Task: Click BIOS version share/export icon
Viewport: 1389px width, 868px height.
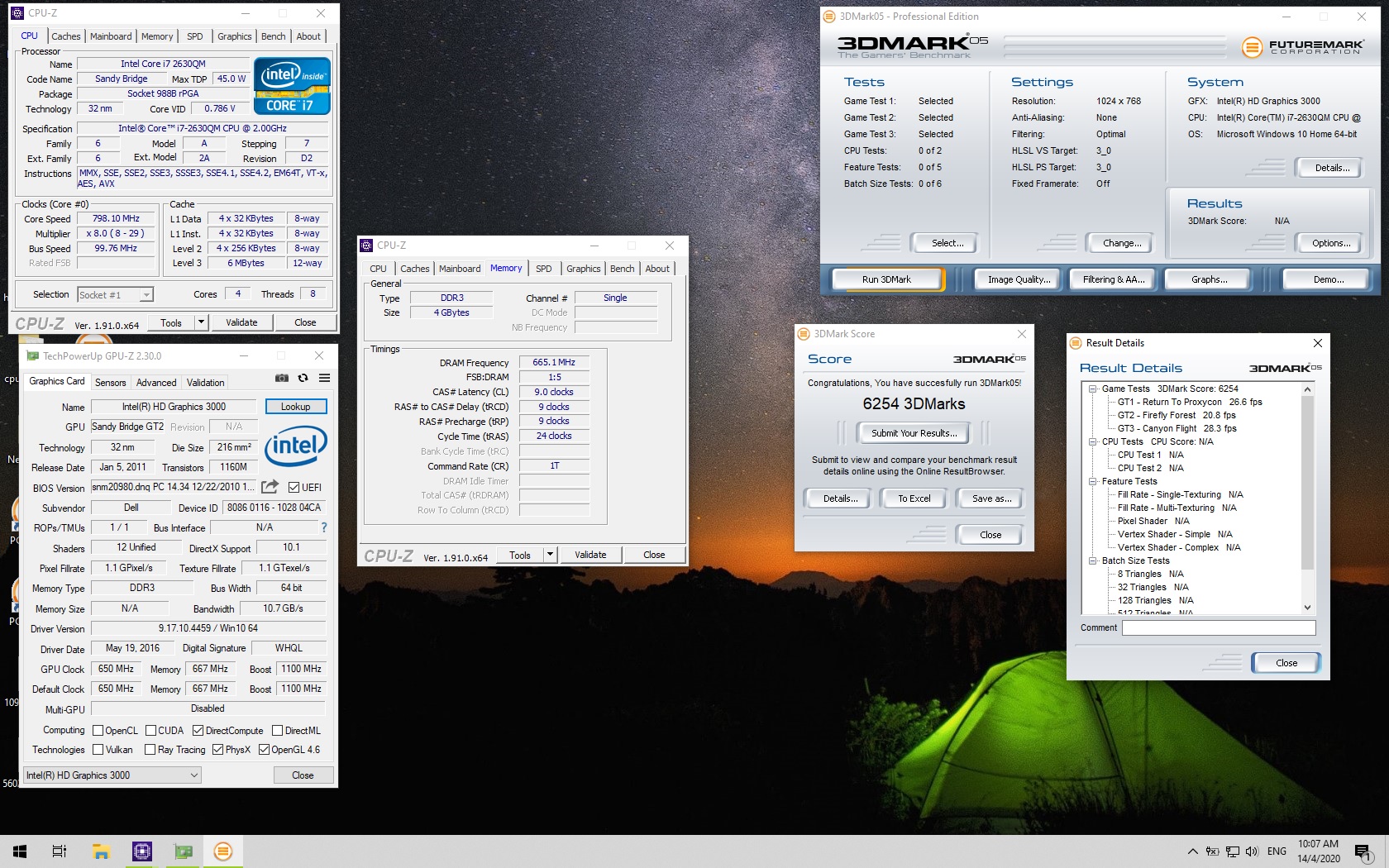Action: pos(270,487)
